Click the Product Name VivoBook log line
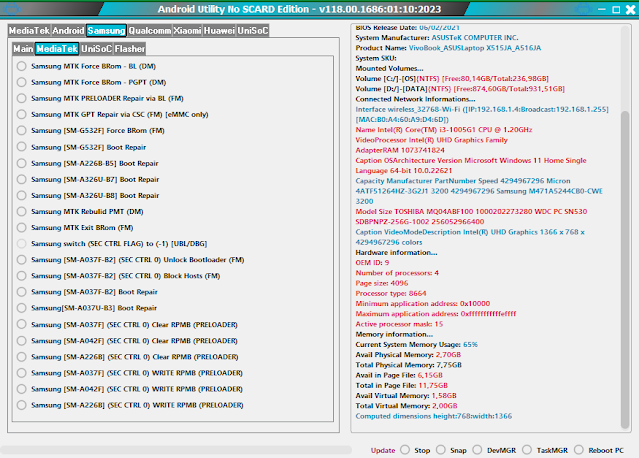The width and height of the screenshot is (639, 458). (x=448, y=48)
